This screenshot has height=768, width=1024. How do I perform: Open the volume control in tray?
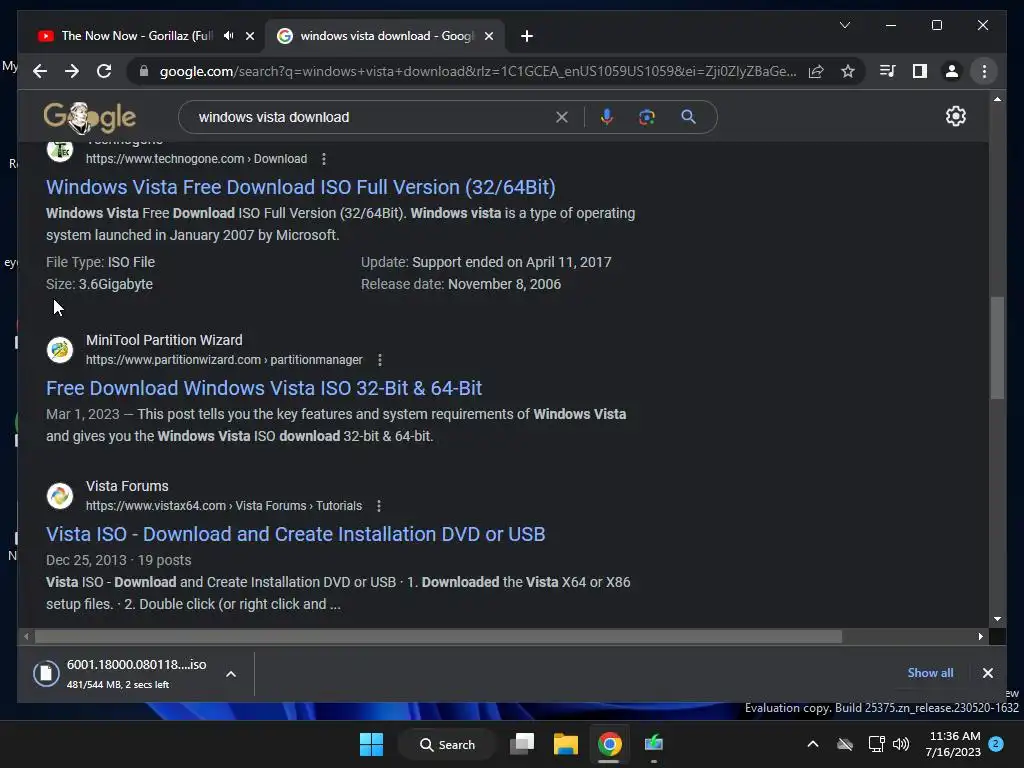click(901, 744)
